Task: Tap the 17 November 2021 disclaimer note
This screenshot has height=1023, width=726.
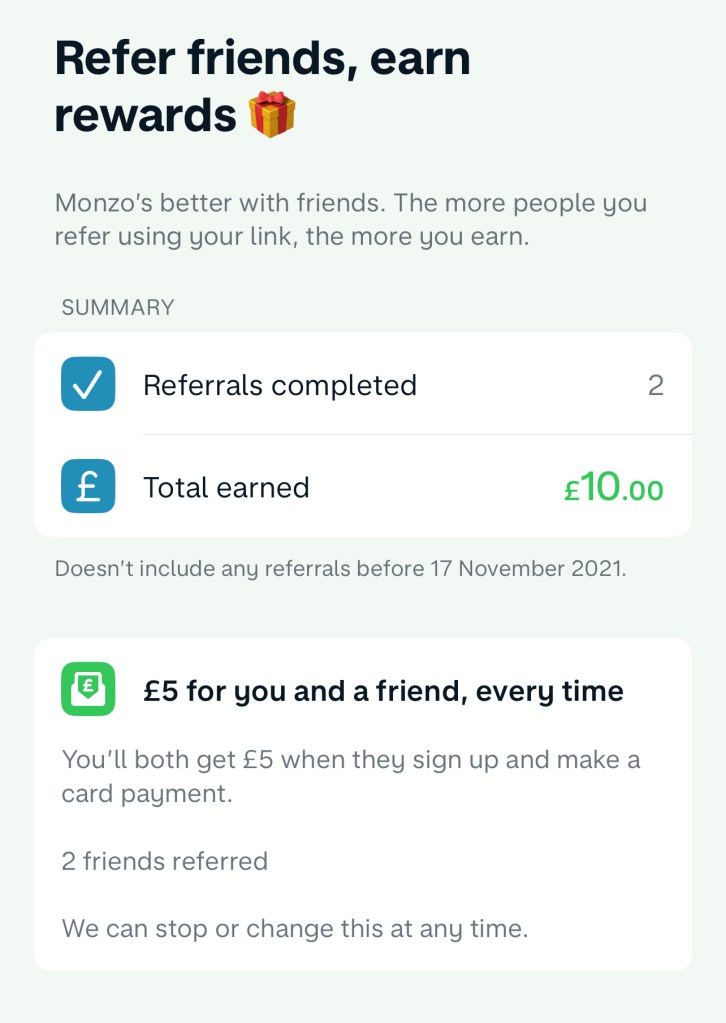Action: coord(340,569)
